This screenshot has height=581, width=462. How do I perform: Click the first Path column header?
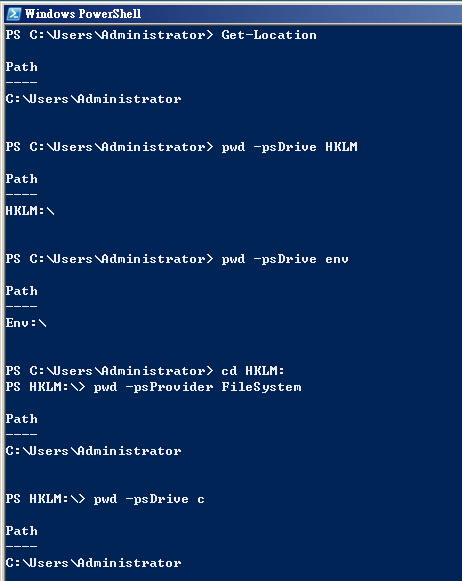coord(21,67)
